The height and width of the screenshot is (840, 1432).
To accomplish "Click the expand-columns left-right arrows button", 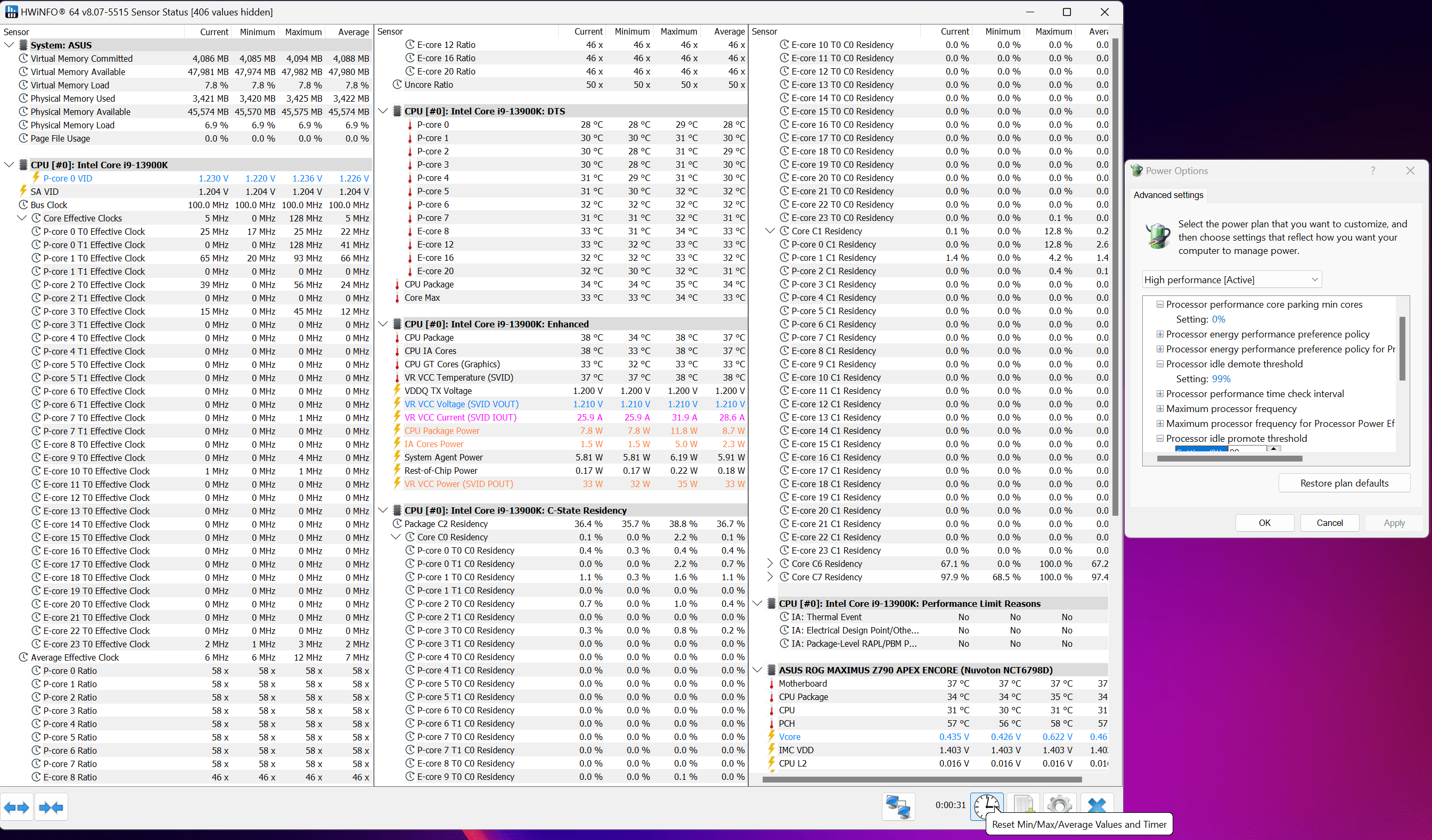I will click(x=17, y=807).
